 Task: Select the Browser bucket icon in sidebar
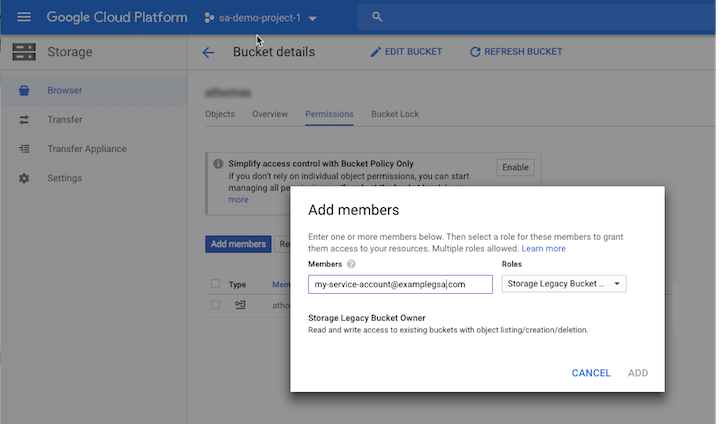click(x=24, y=90)
